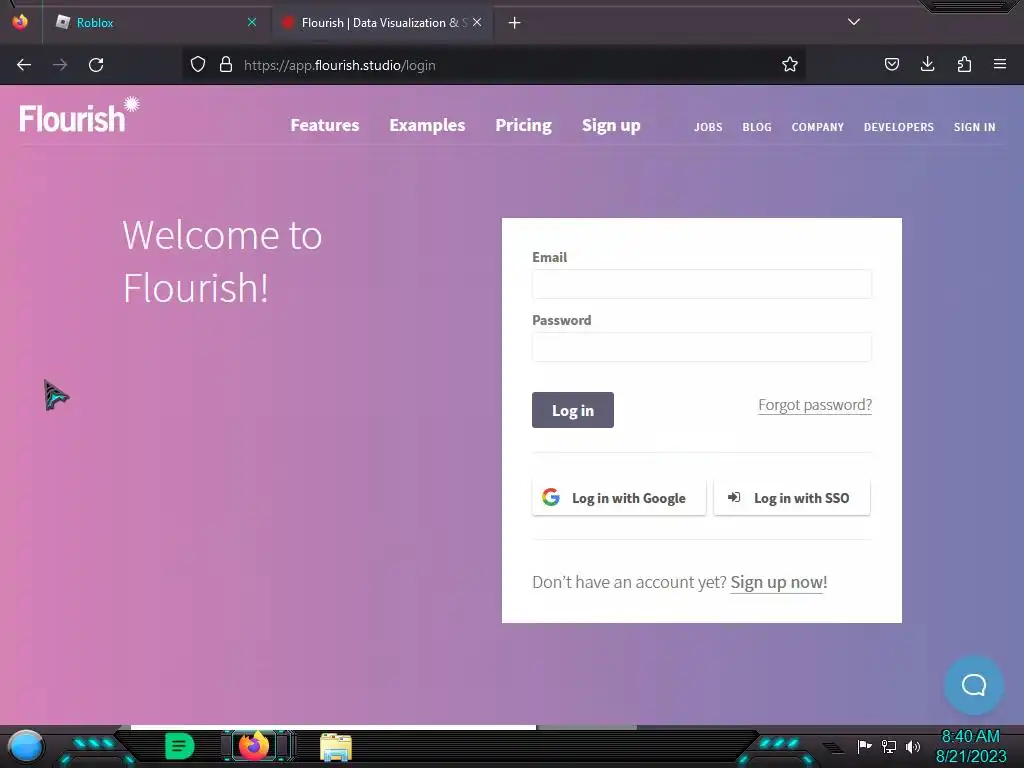The height and width of the screenshot is (768, 1024).
Task: Open the Forgot password? link
Action: click(815, 405)
